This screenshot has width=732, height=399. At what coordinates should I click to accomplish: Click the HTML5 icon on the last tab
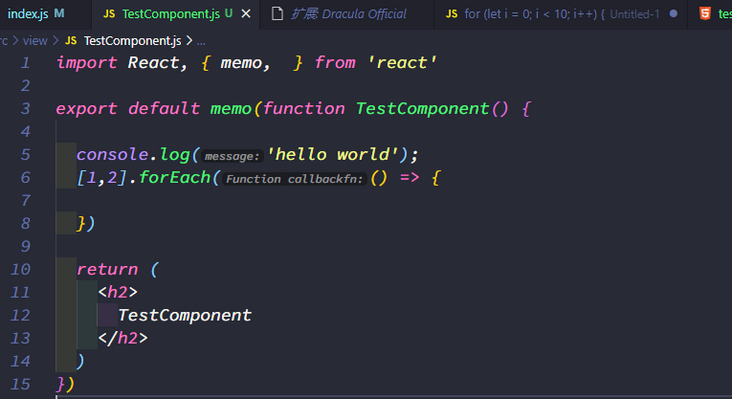(705, 14)
